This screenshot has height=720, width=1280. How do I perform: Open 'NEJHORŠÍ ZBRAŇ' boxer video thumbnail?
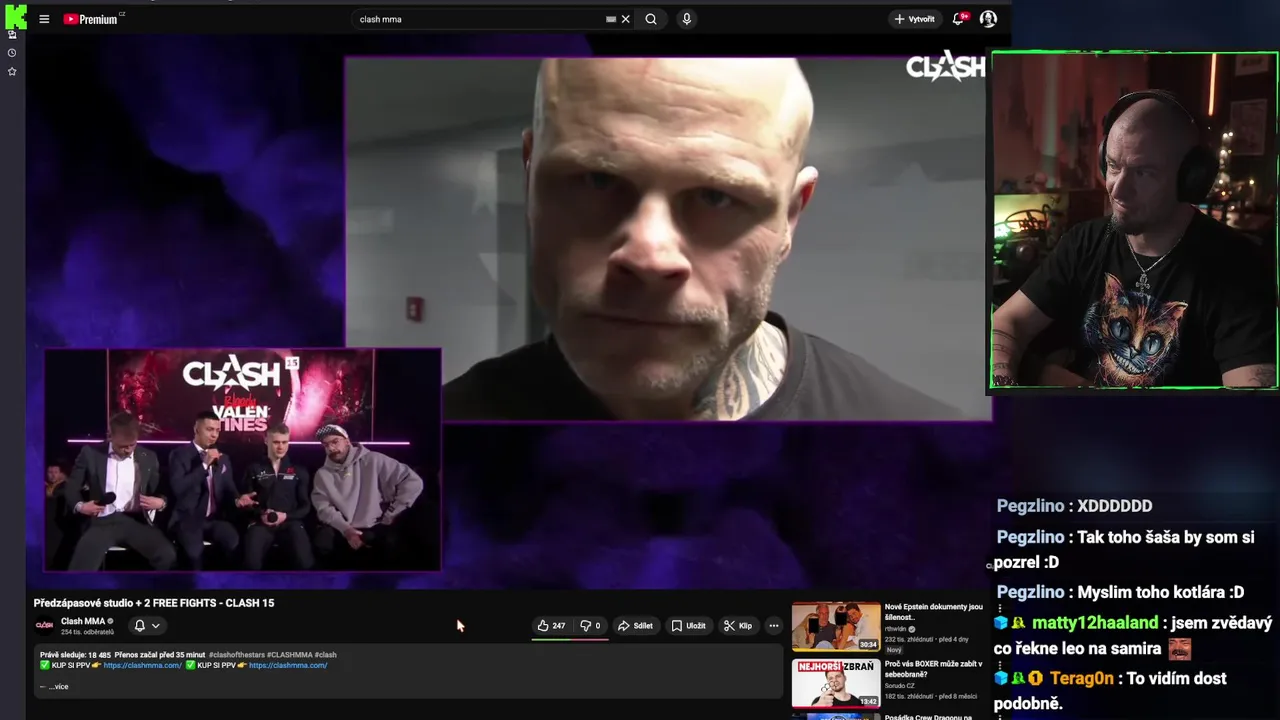[x=836, y=683]
